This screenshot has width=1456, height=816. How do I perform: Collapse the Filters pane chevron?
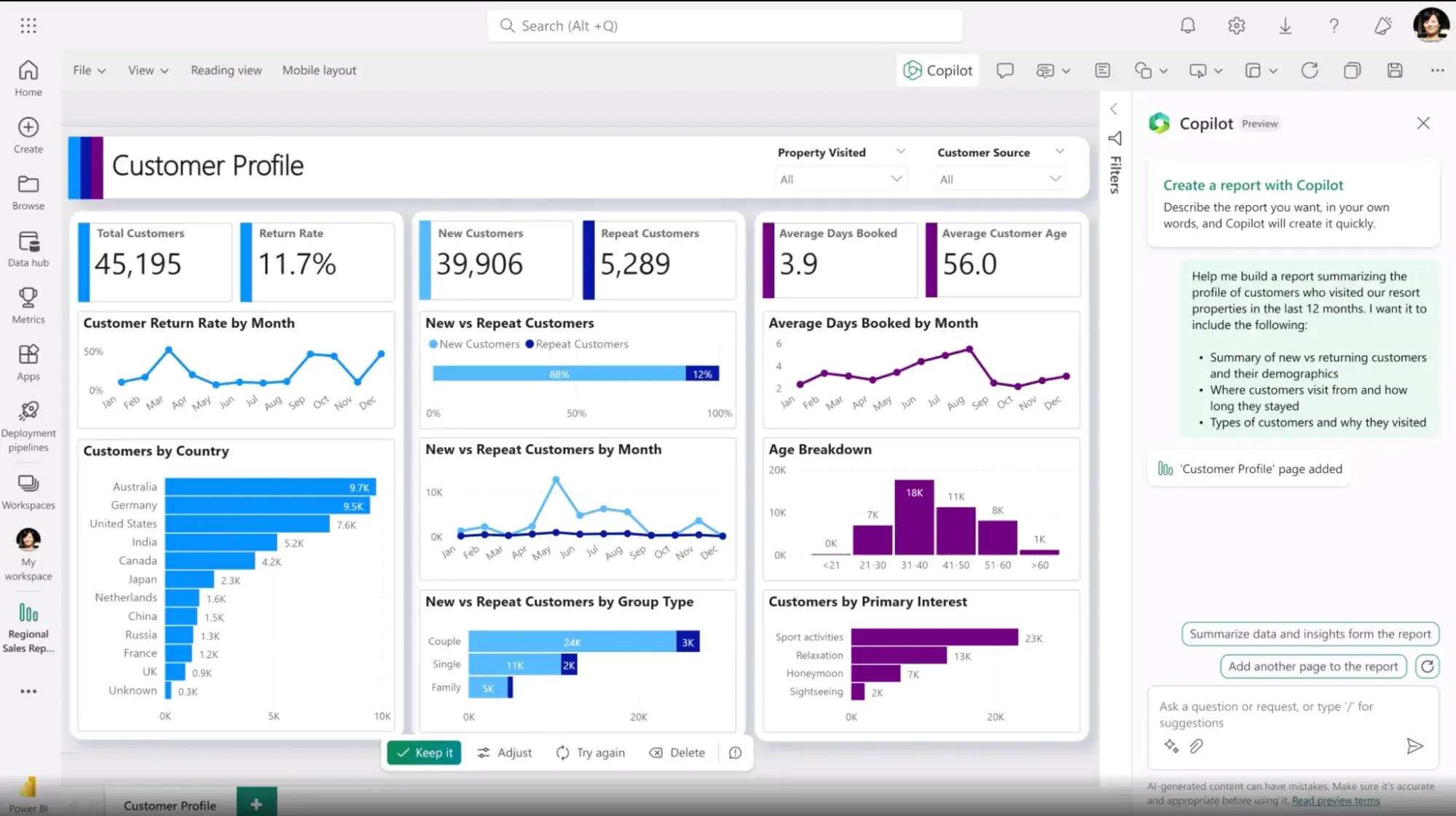pos(1114,109)
